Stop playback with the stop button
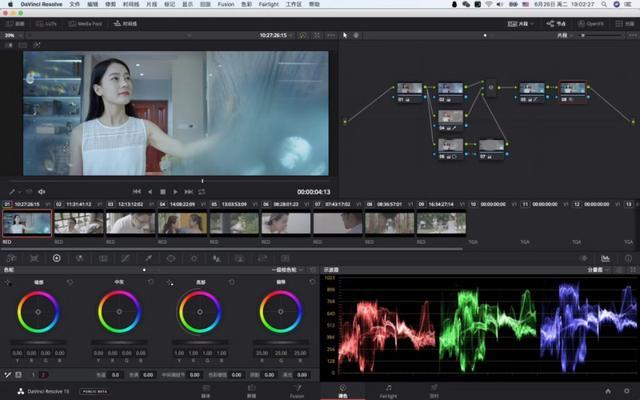 pos(162,191)
